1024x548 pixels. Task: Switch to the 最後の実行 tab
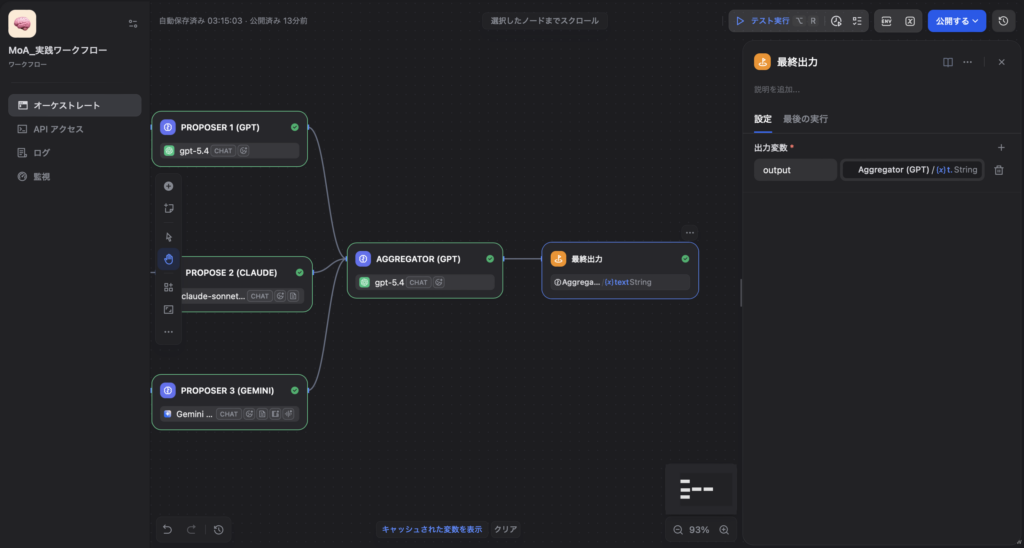[x=805, y=119]
